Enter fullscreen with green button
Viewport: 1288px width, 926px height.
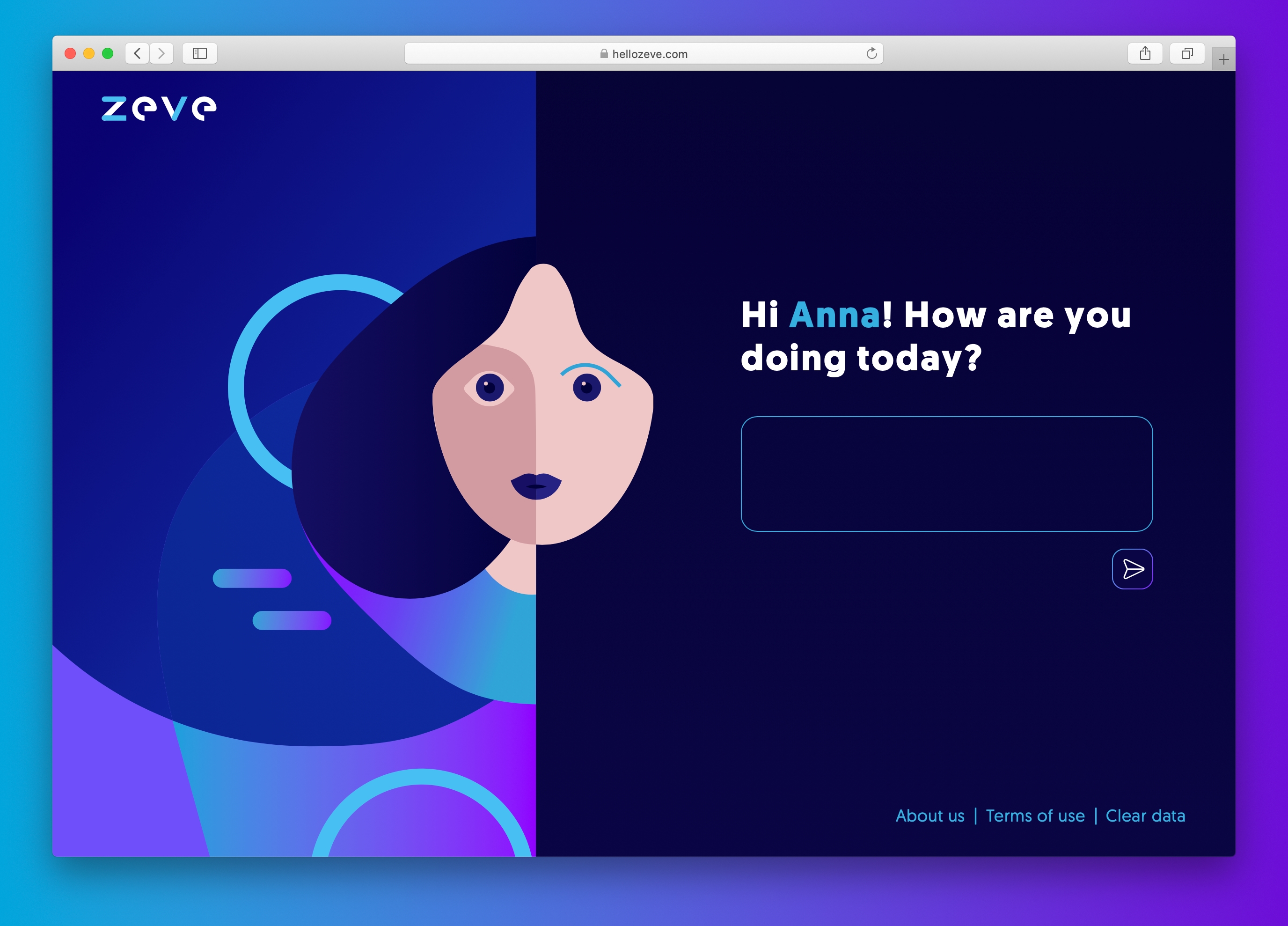[x=107, y=53]
